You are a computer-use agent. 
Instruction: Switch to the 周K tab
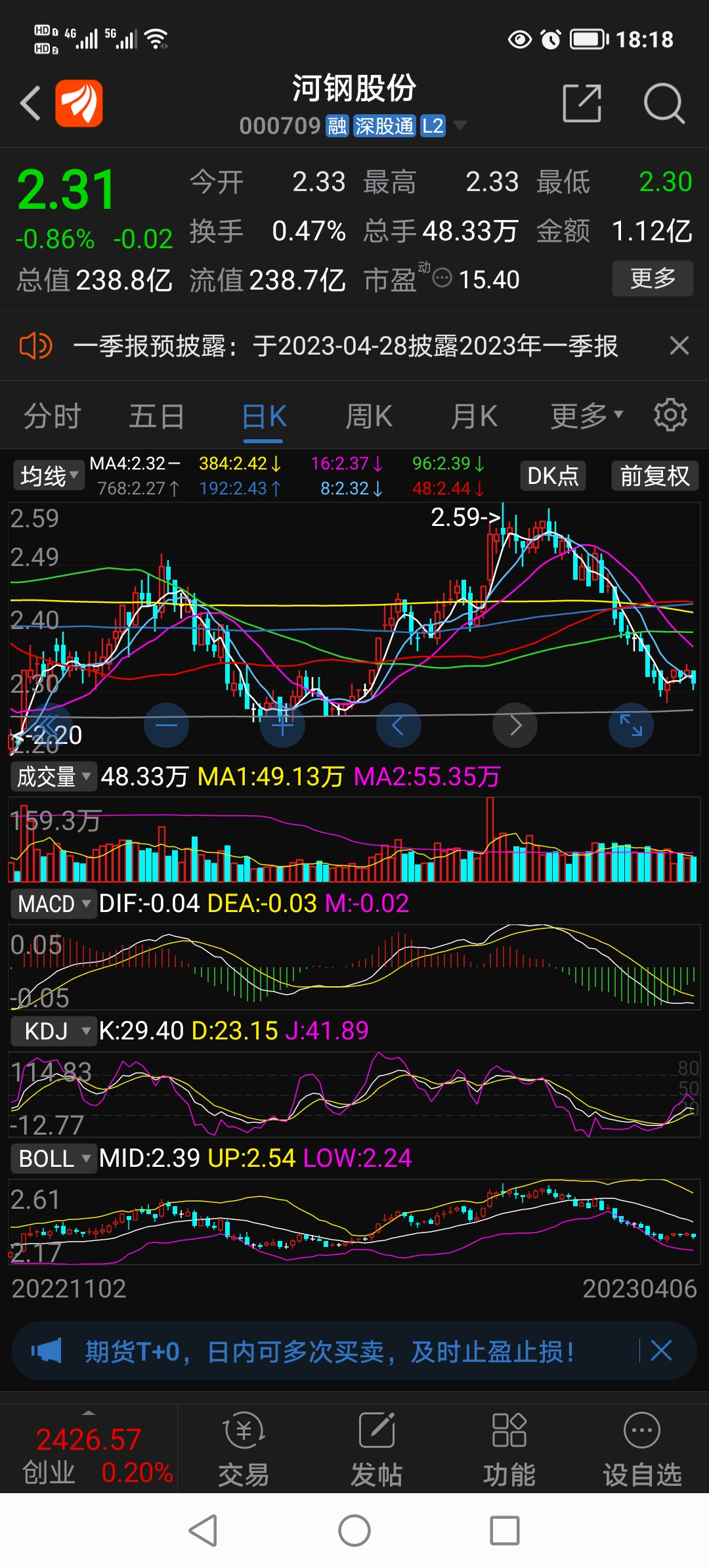click(x=369, y=416)
